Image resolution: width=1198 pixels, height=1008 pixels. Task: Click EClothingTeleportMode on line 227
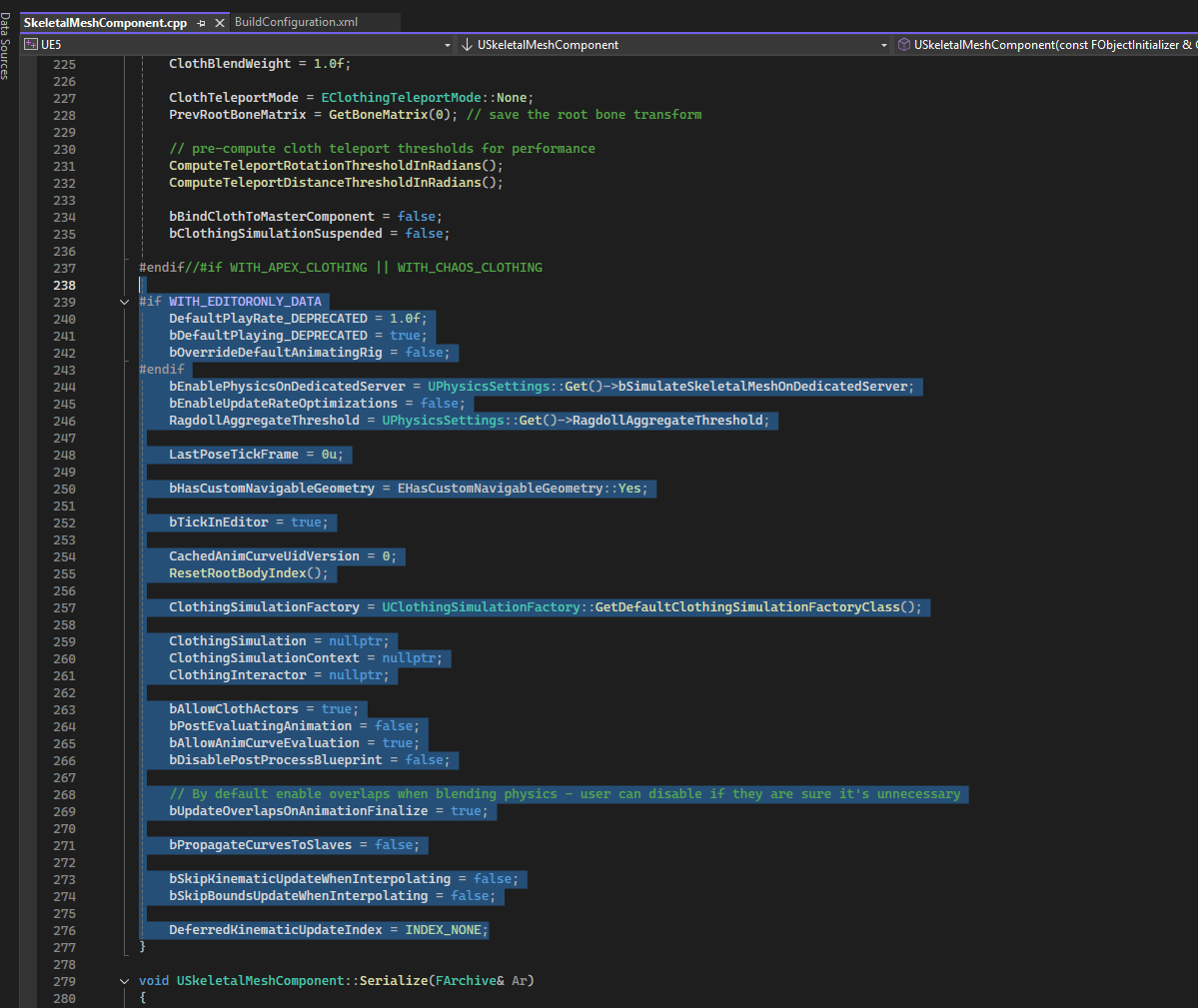401,98
